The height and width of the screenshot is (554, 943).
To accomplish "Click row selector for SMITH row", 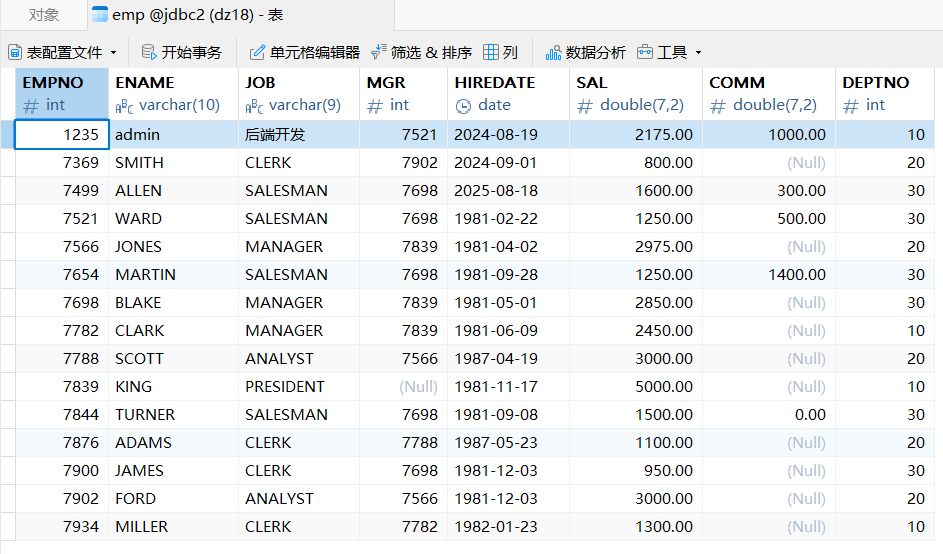I will 8,162.
